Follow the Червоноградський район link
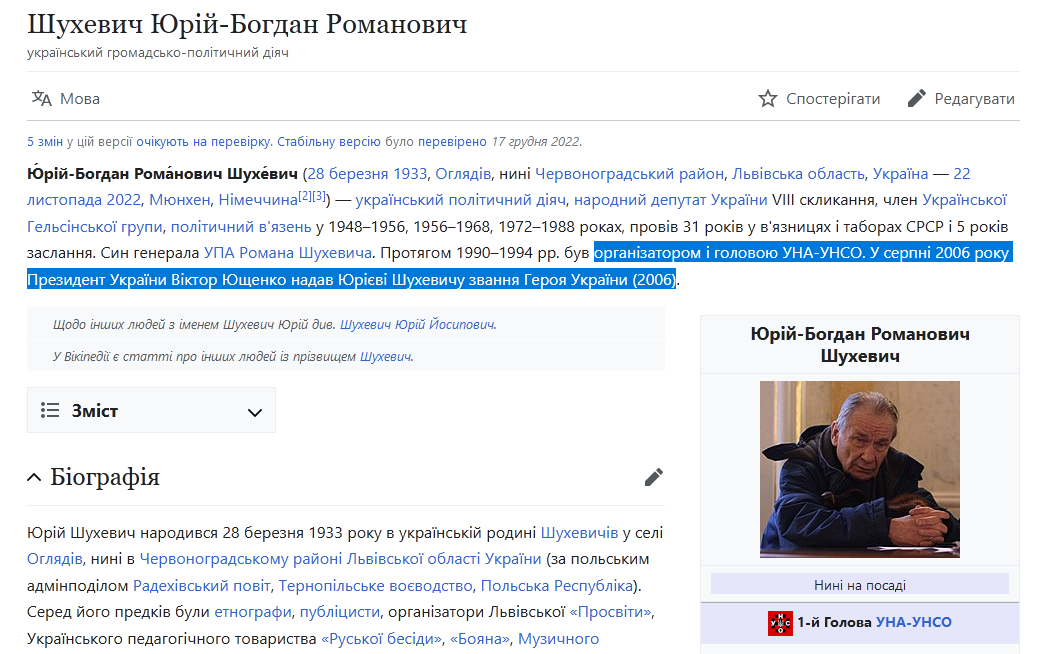 (x=629, y=174)
